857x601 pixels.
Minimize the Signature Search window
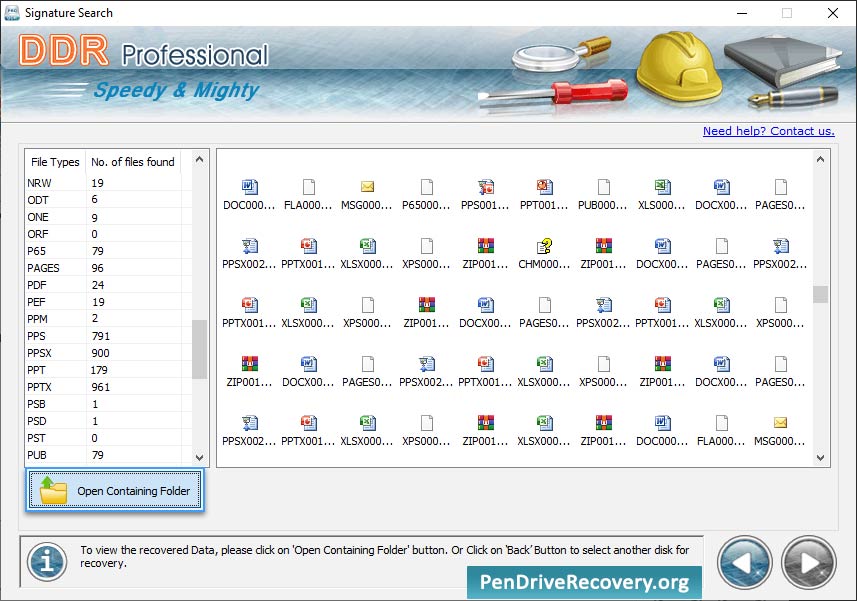(742, 13)
